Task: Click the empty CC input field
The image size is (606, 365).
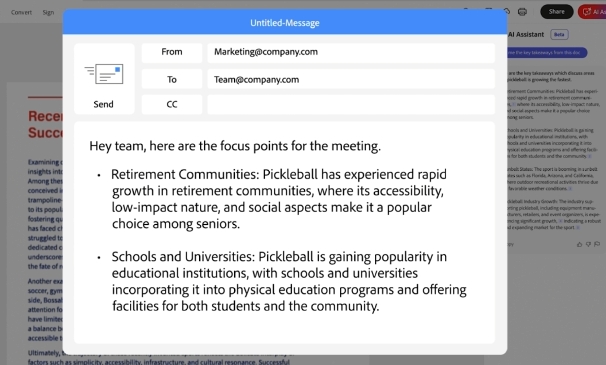Action: tap(351, 104)
